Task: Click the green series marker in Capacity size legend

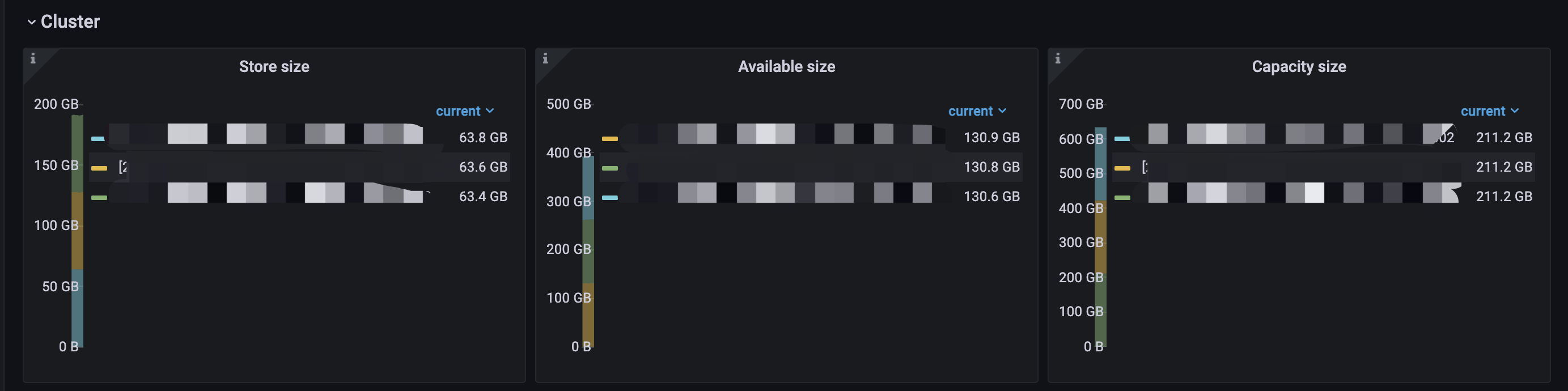Action: click(x=1122, y=198)
